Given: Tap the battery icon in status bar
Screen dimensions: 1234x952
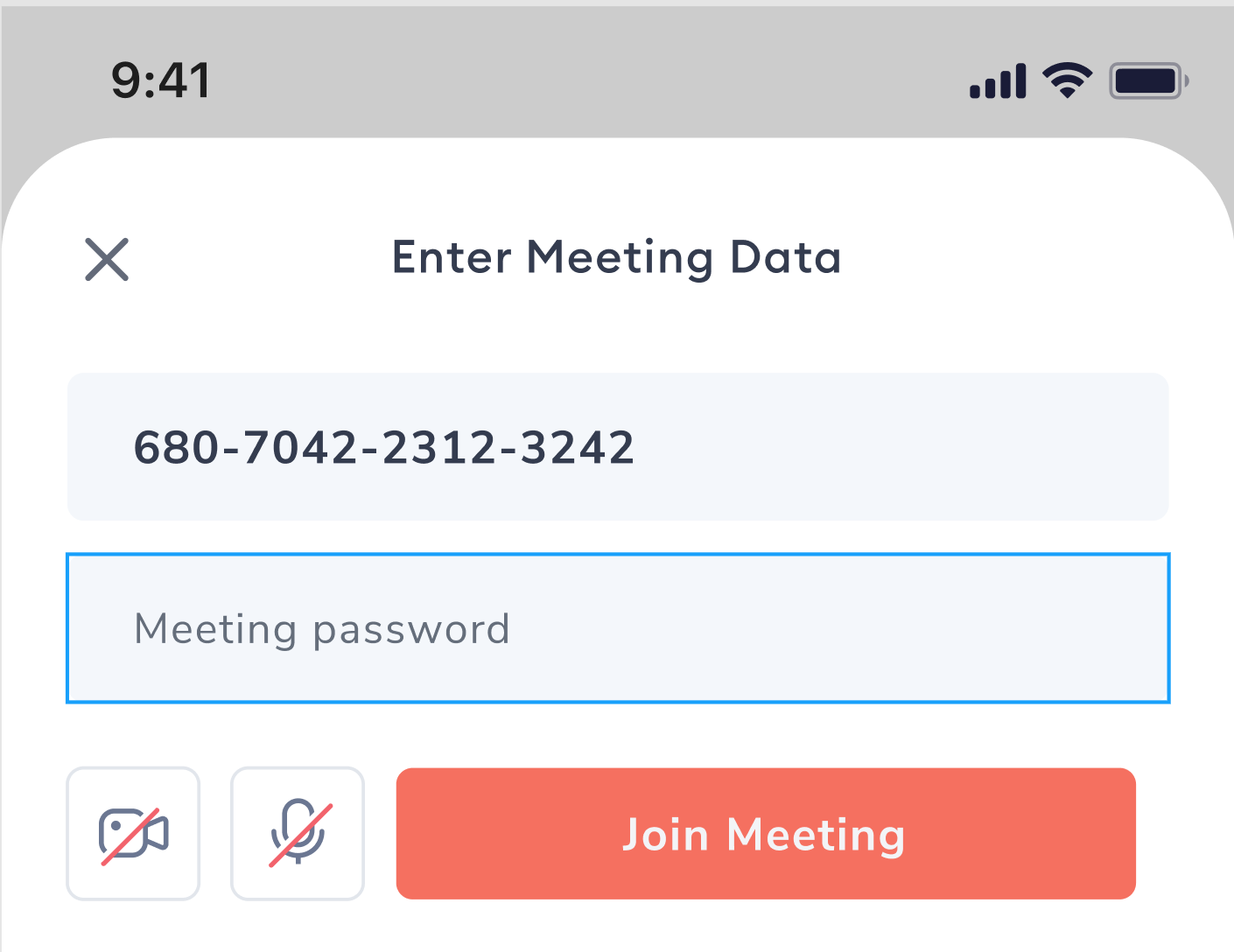Looking at the screenshot, I should pyautogui.click(x=1148, y=81).
